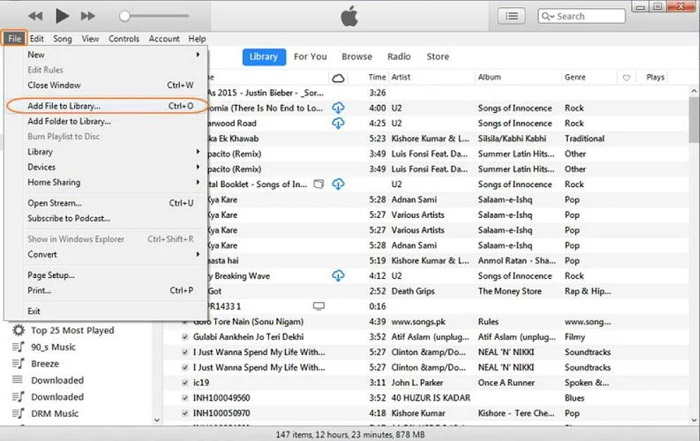Select The Money Store album cell

tap(509, 291)
